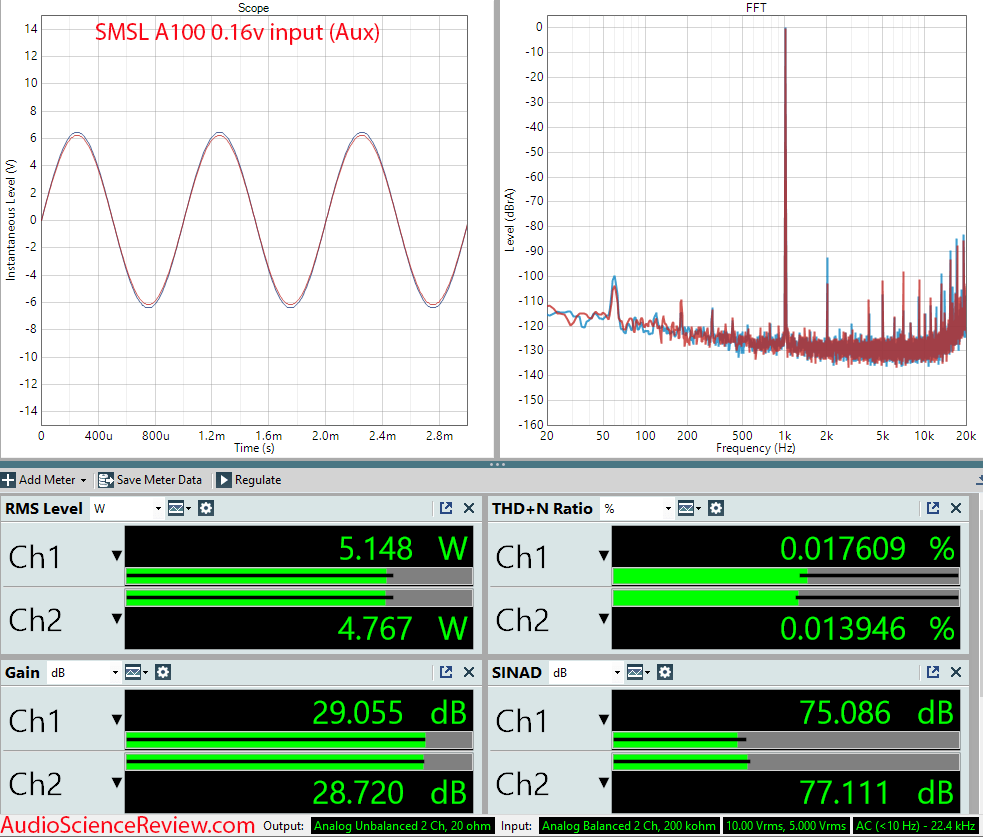The image size is (983, 837).
Task: Click the THD+N Ratio meter title
Action: pyautogui.click(x=542, y=508)
